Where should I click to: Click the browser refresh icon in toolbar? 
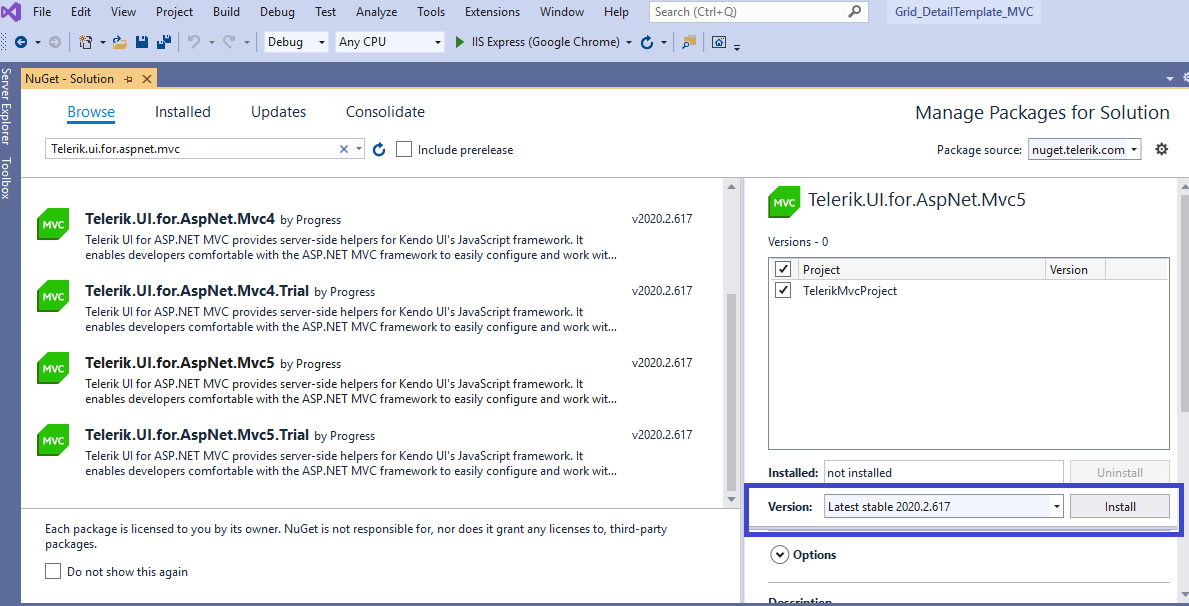pyautogui.click(x=647, y=42)
